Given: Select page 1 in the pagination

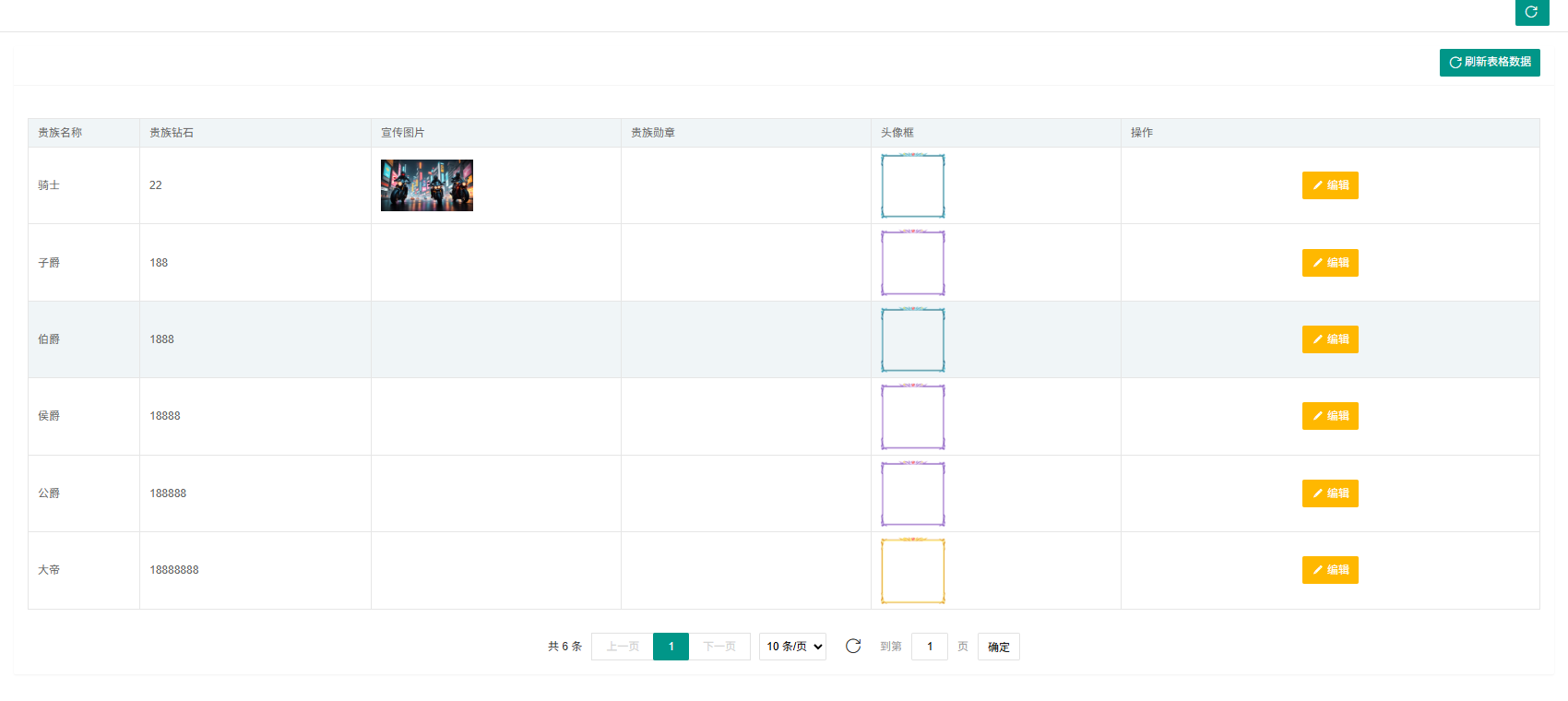Looking at the screenshot, I should (x=671, y=647).
